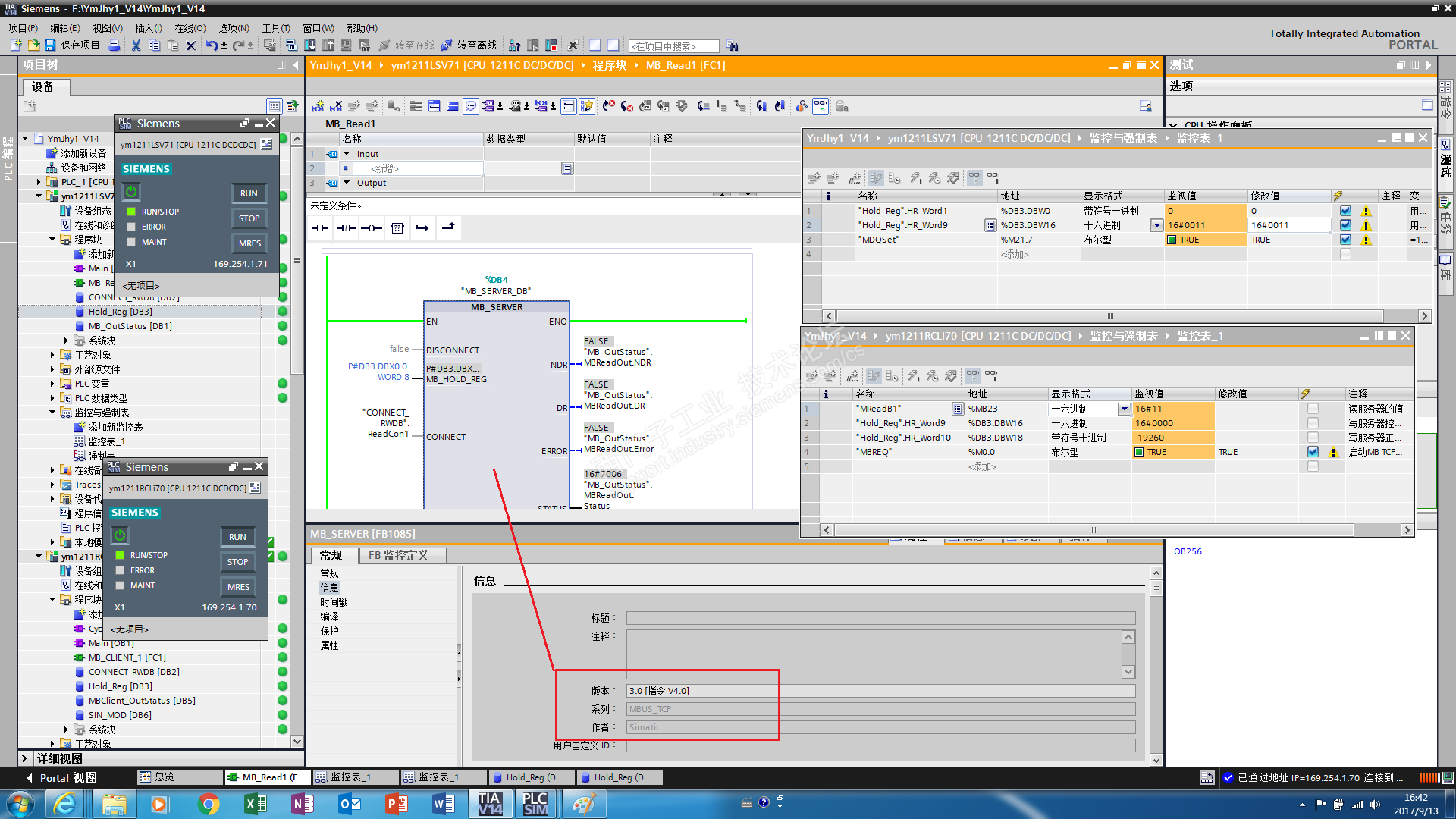The height and width of the screenshot is (819, 1456).
Task: Click the cut scissors toolbar icon
Action: [x=136, y=45]
